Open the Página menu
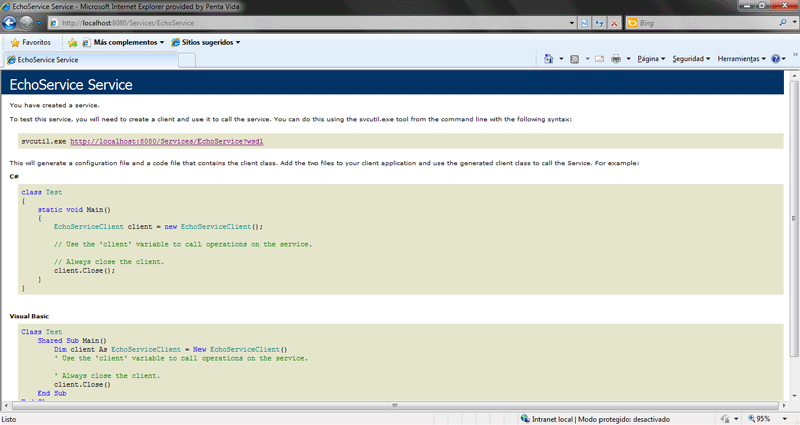This screenshot has height=425, width=800. pyautogui.click(x=650, y=59)
